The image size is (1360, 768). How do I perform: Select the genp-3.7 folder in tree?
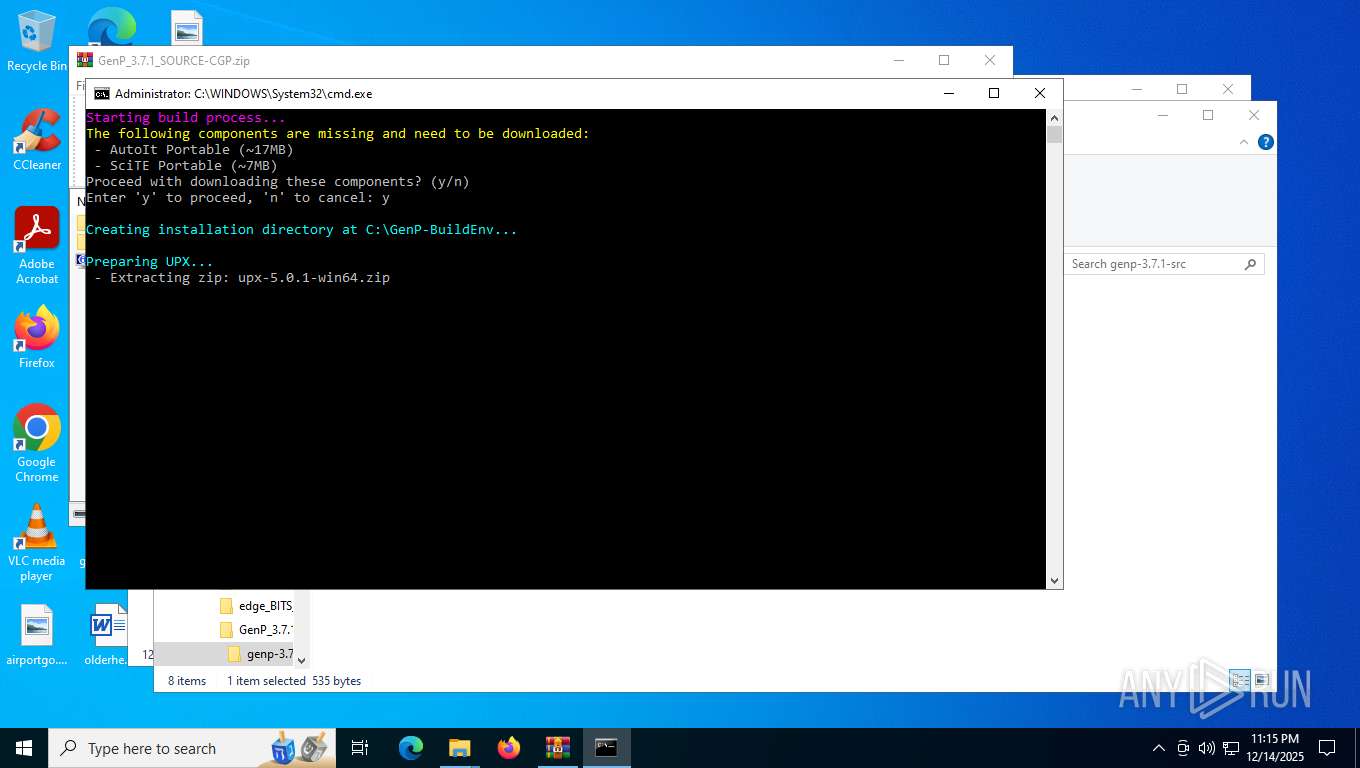click(x=260, y=654)
